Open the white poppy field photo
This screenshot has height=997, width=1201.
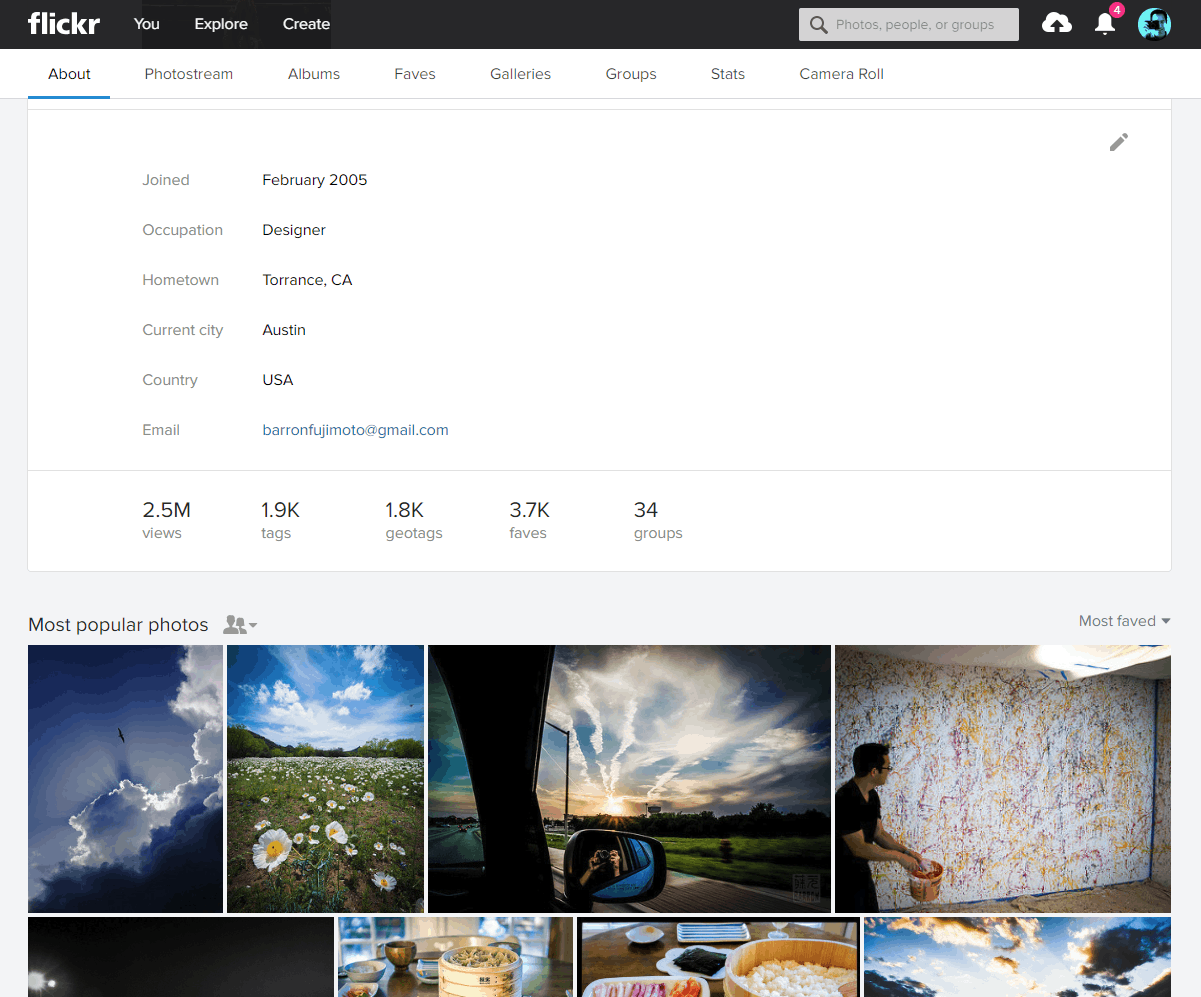coord(325,779)
